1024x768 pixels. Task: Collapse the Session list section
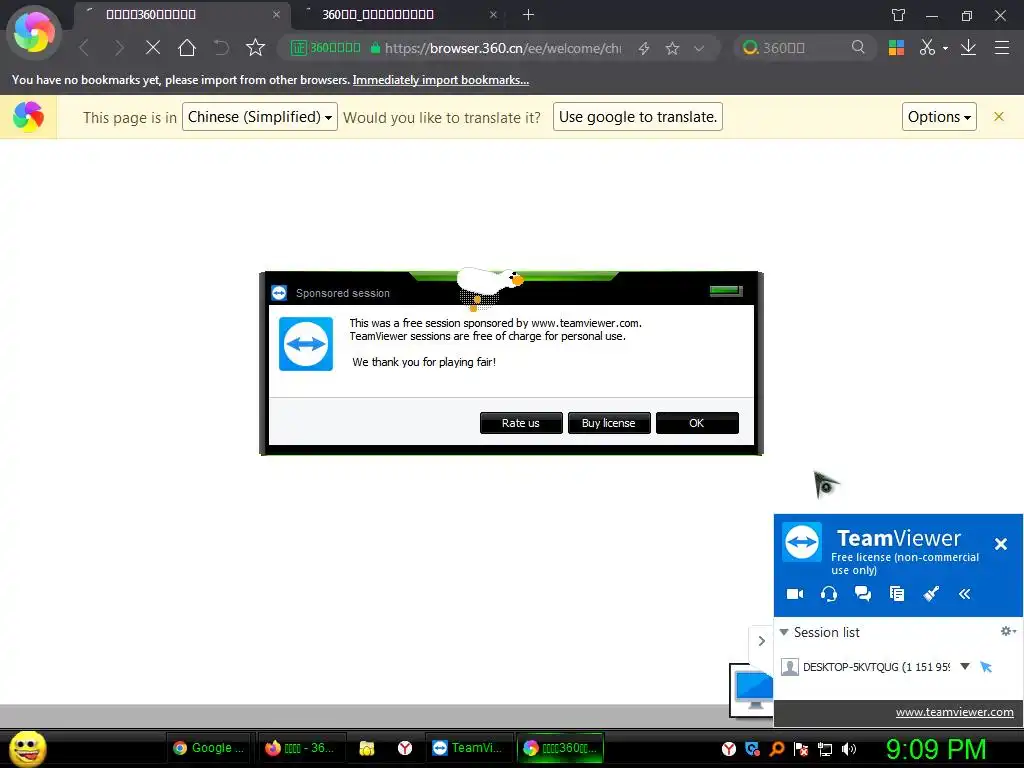click(x=784, y=632)
